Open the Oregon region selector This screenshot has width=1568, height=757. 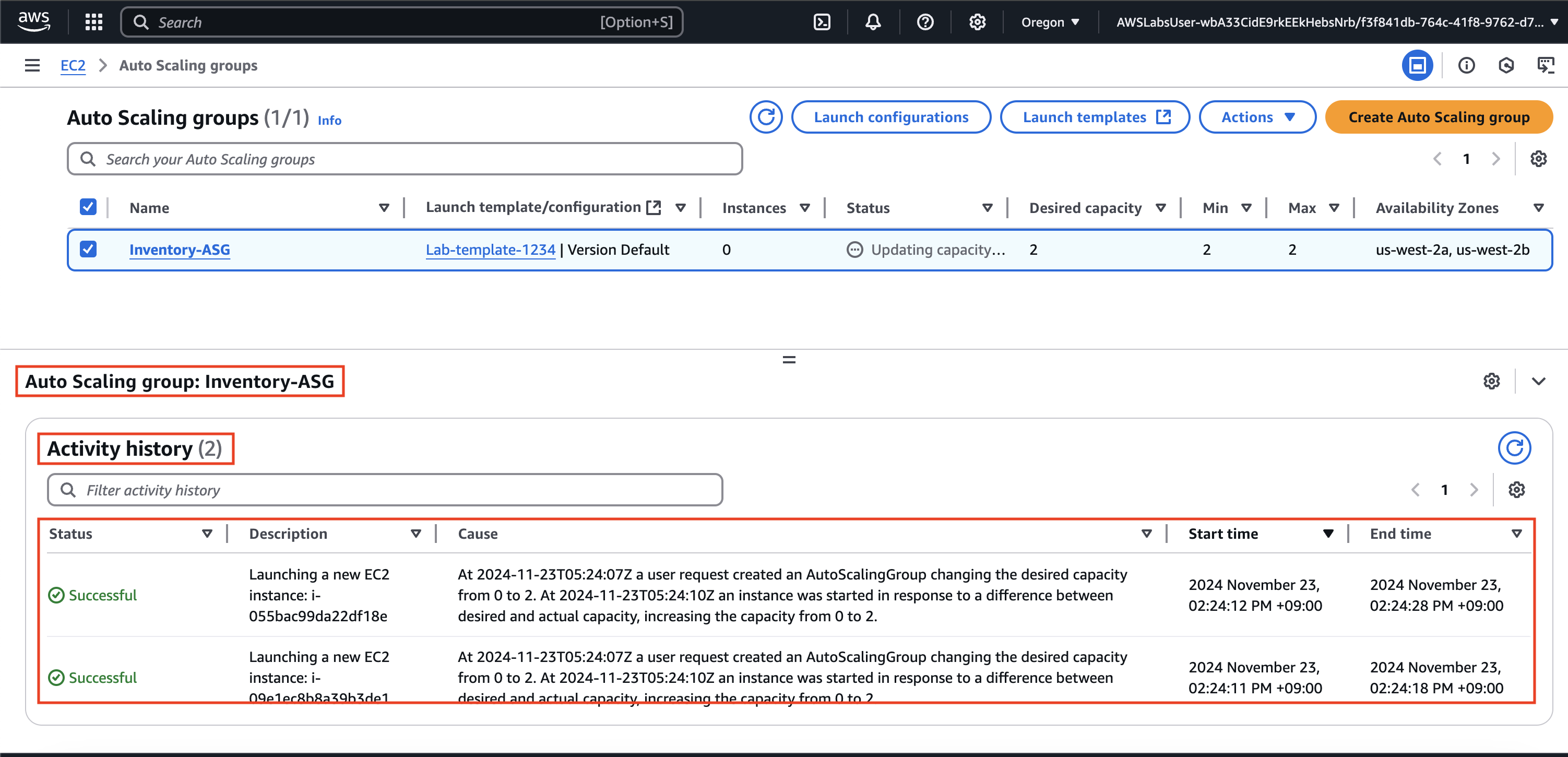click(1050, 22)
